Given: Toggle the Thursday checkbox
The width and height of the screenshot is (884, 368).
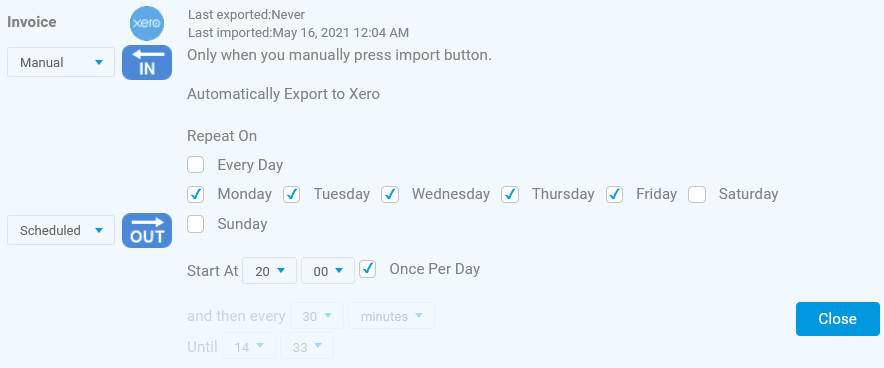Looking at the screenshot, I should (510, 194).
